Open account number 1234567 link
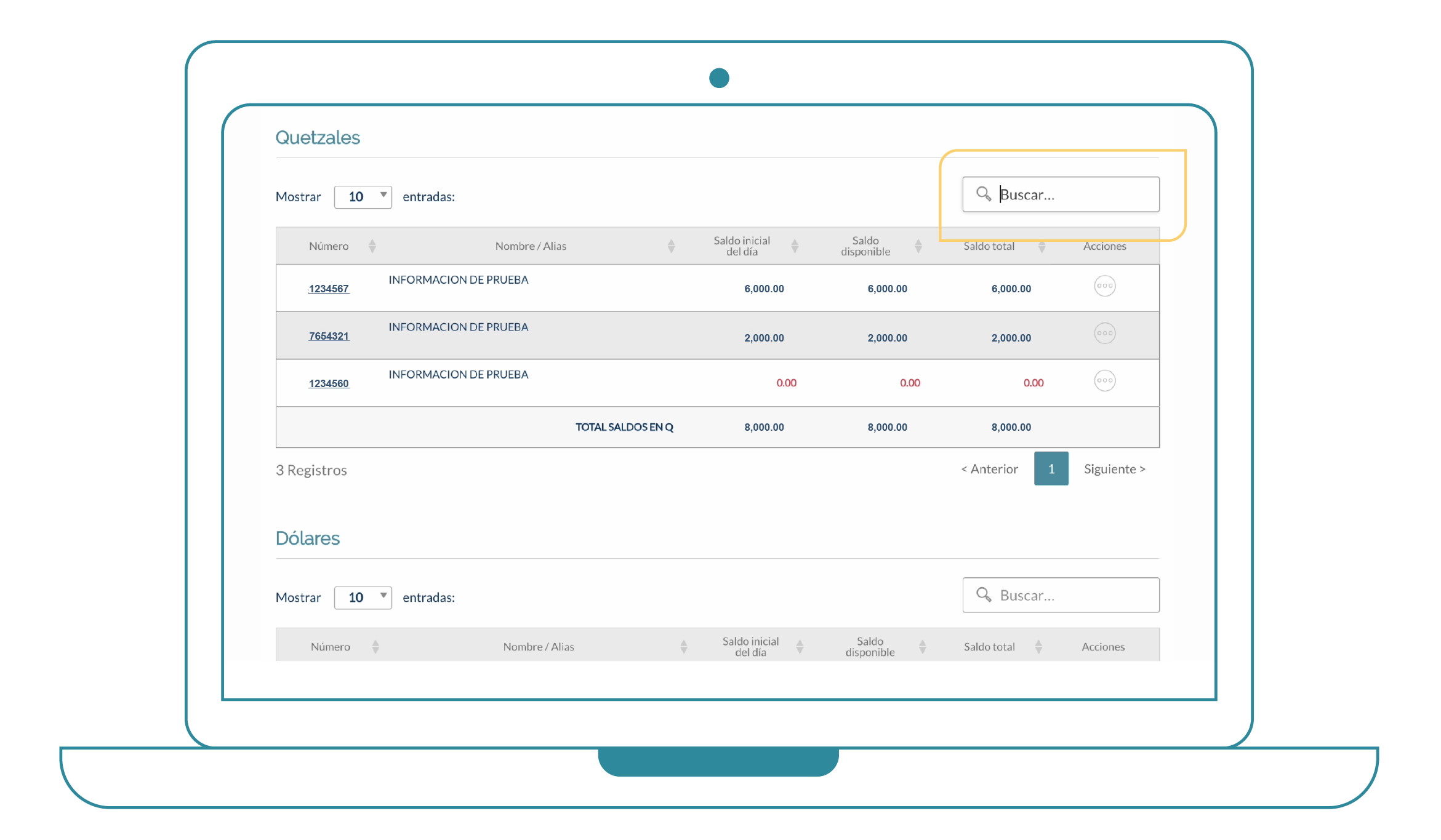Viewport: 1441px width, 840px height. 329,289
